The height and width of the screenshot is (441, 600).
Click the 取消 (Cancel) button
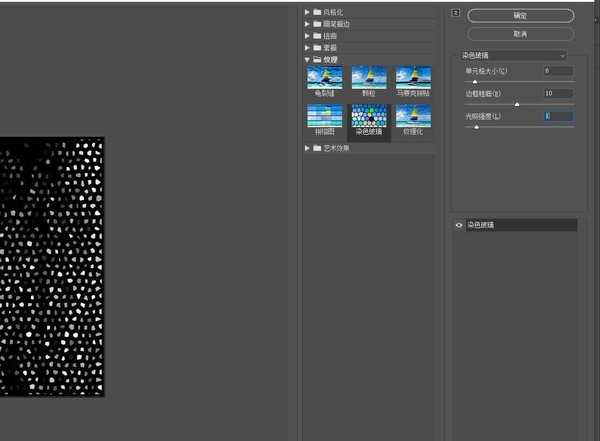coord(520,33)
